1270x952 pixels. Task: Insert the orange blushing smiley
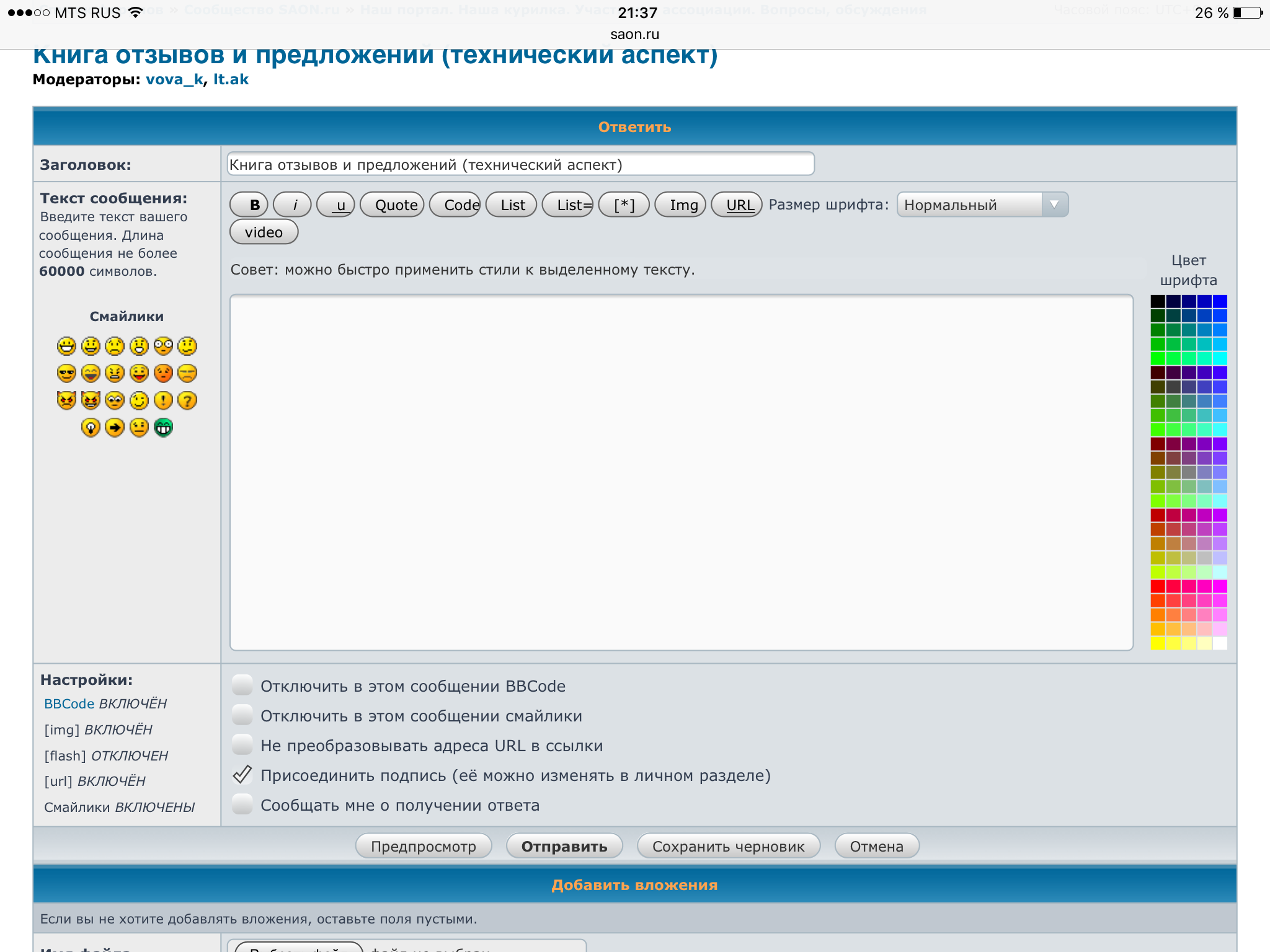pos(163,373)
